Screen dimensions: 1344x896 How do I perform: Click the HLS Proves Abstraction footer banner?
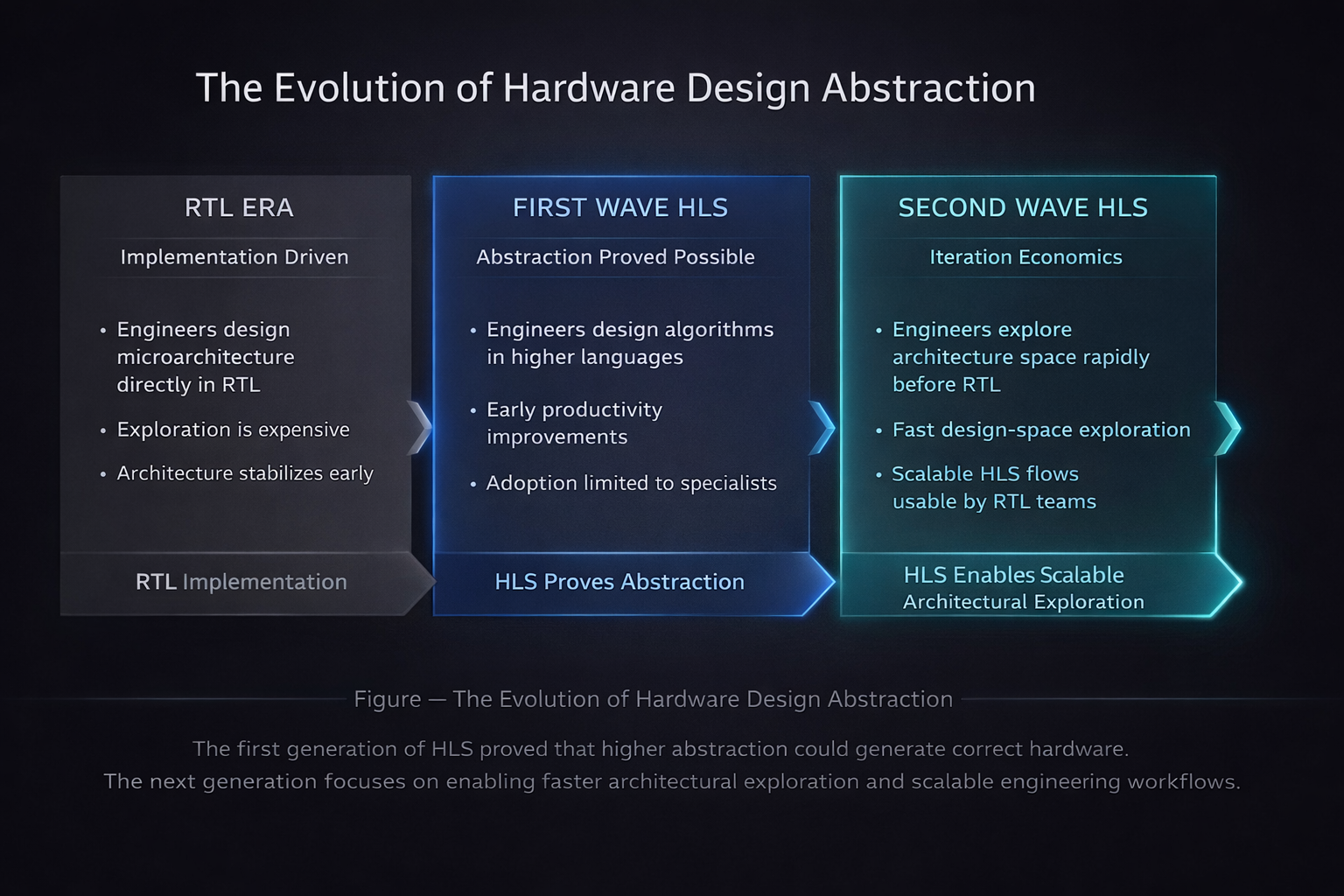tap(619, 582)
